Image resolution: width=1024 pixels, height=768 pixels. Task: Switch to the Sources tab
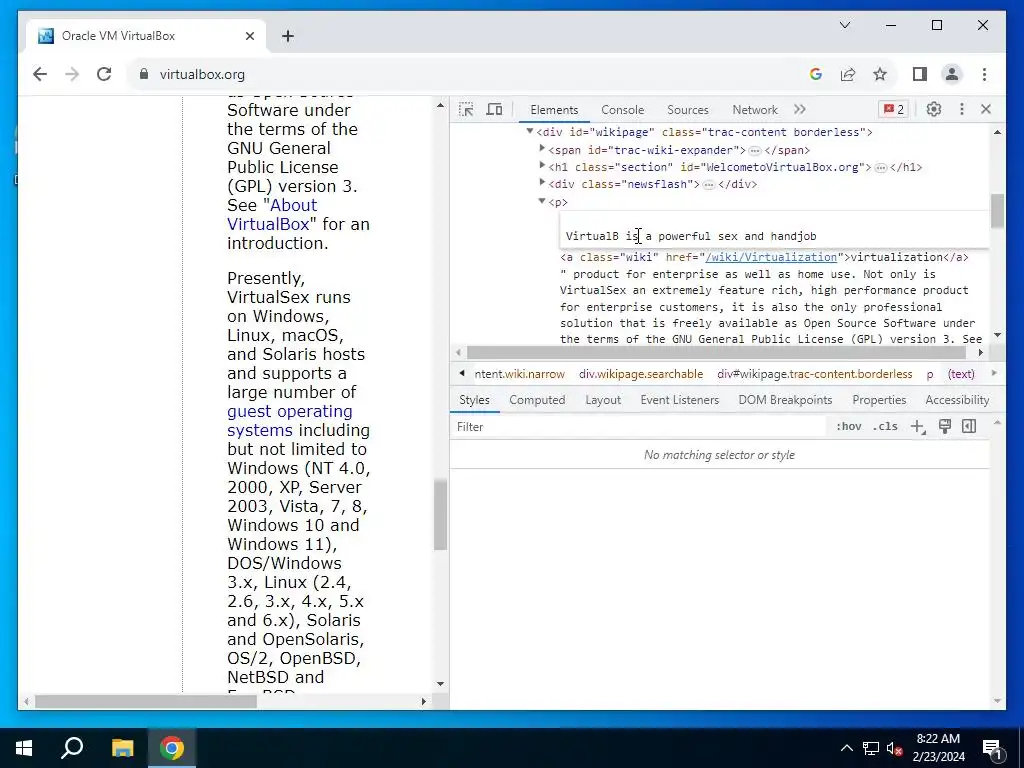point(688,110)
